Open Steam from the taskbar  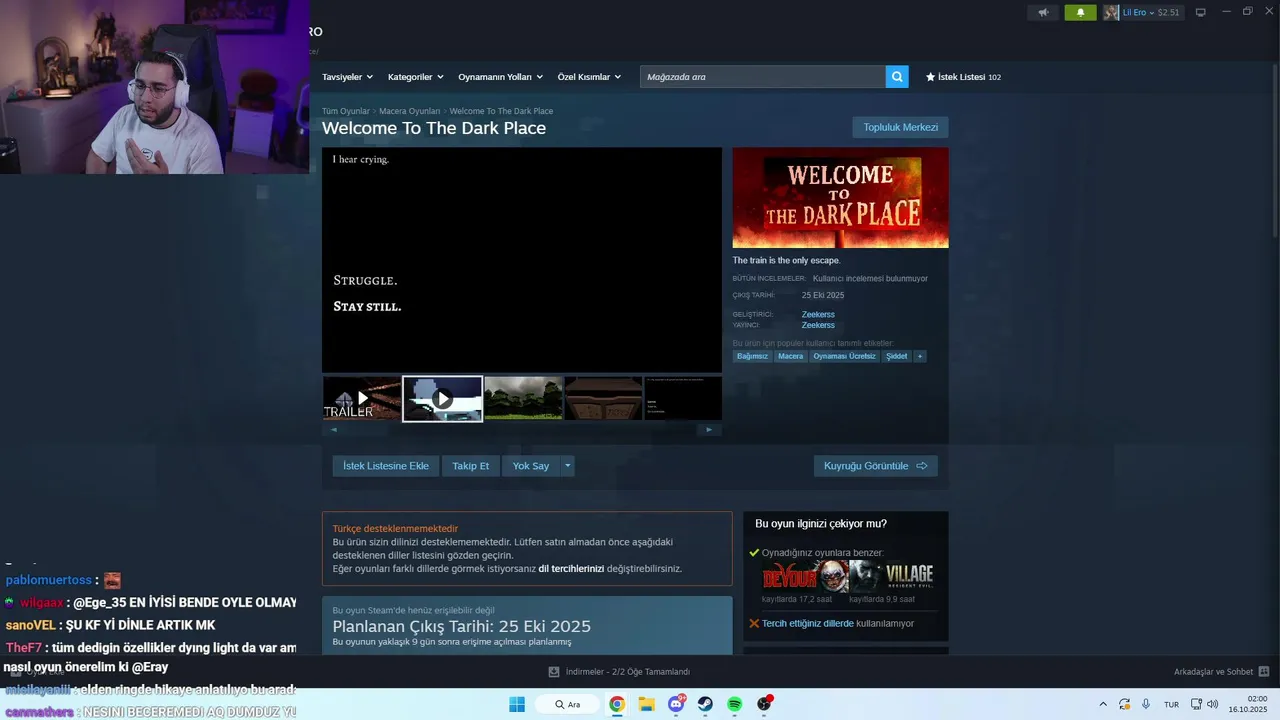[705, 704]
